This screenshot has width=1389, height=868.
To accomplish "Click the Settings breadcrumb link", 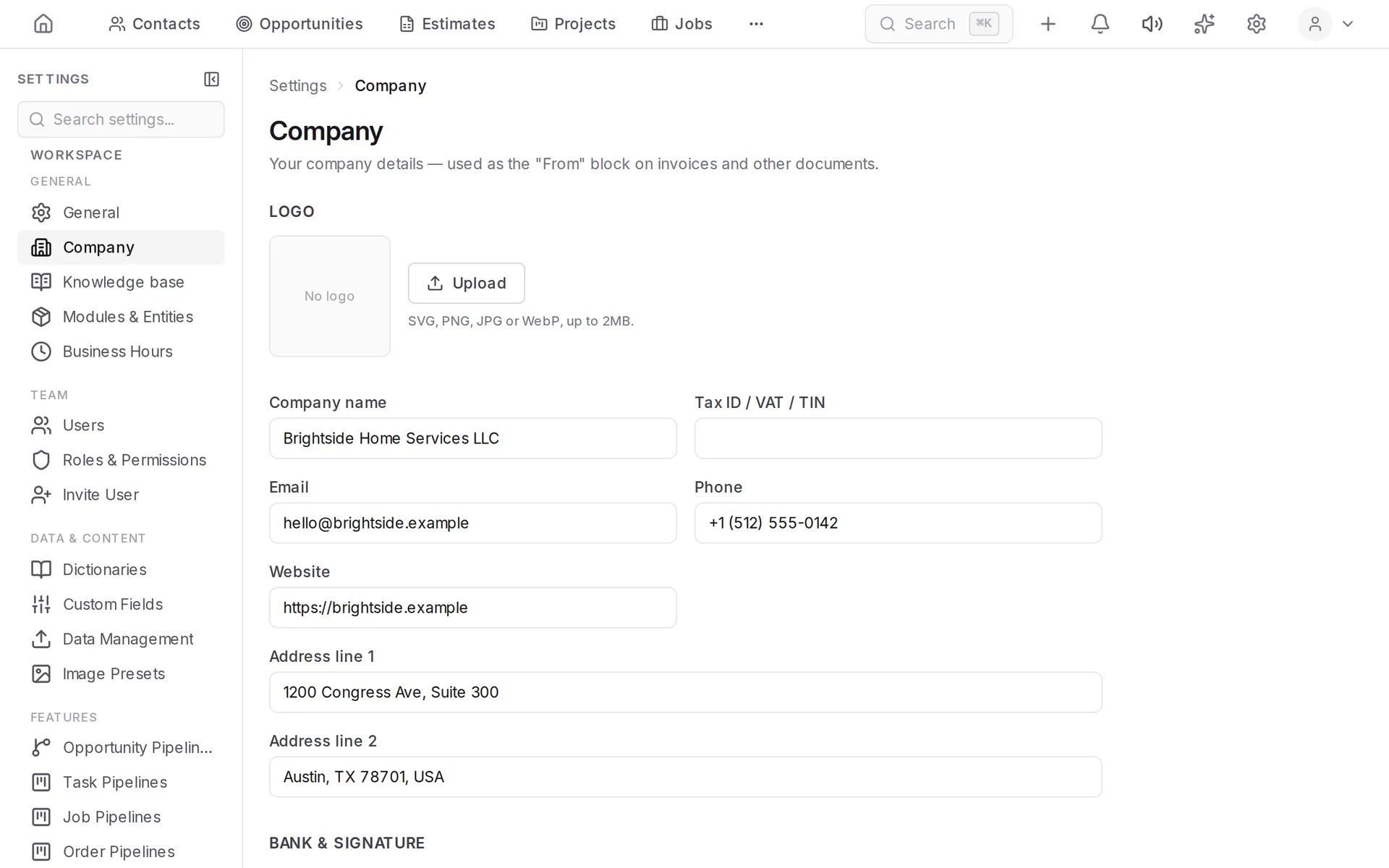I will [298, 85].
